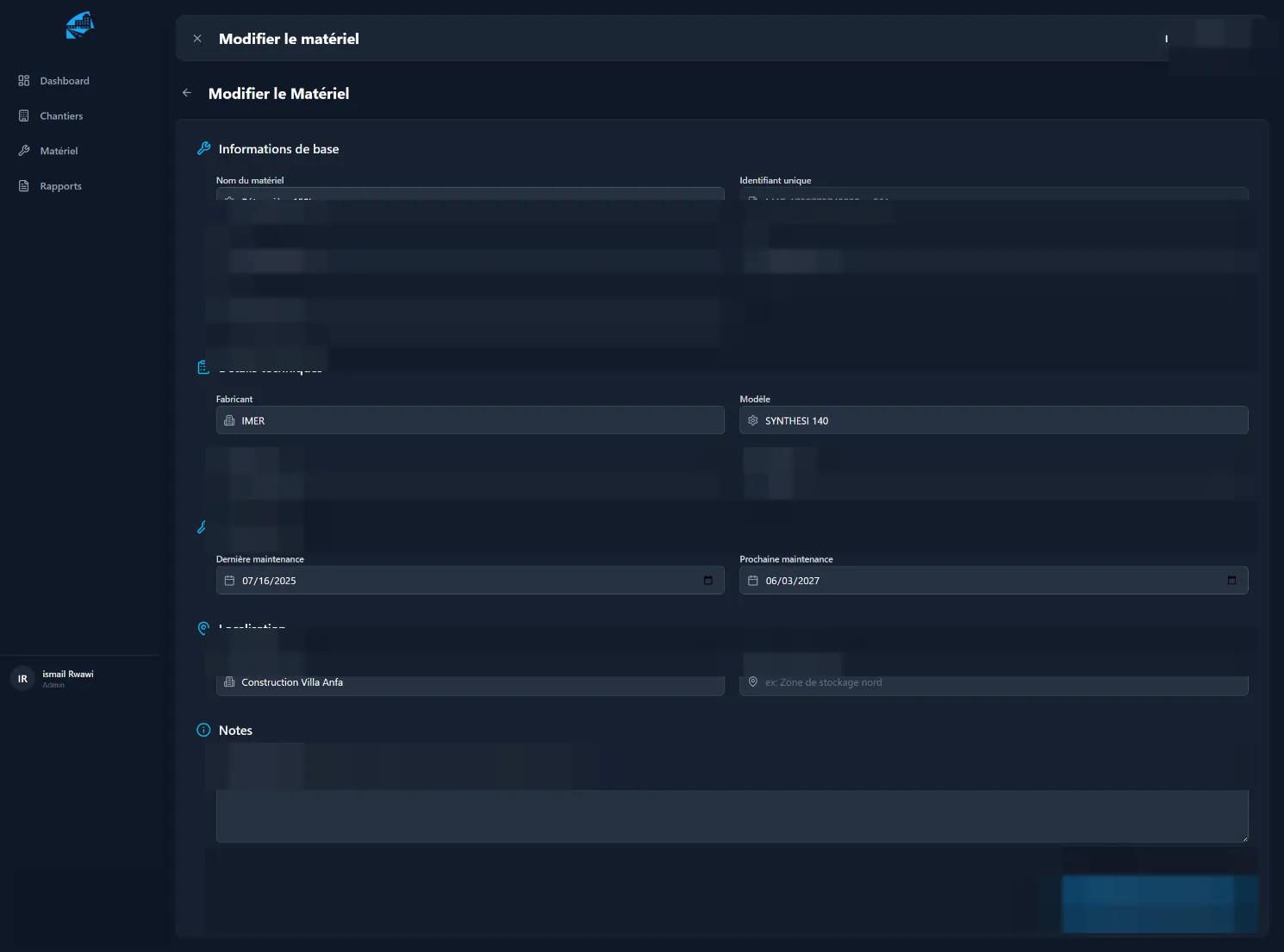Viewport: 1284px width, 952px height.
Task: Click calendar icon beside 06/03/2027
Action: (753, 581)
